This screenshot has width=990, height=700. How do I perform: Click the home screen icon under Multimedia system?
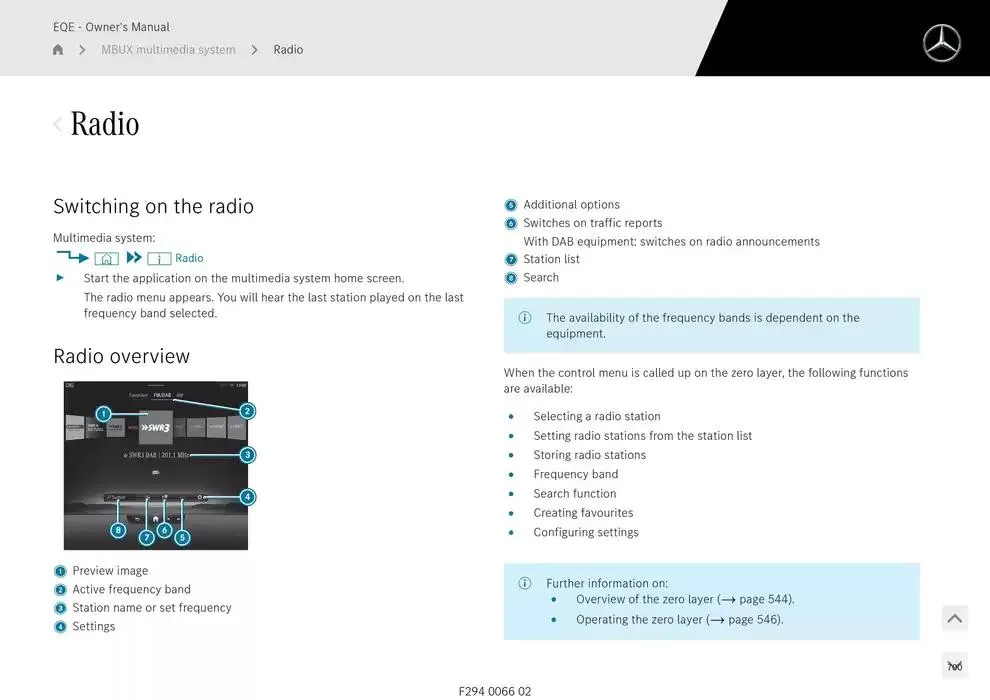tap(106, 258)
